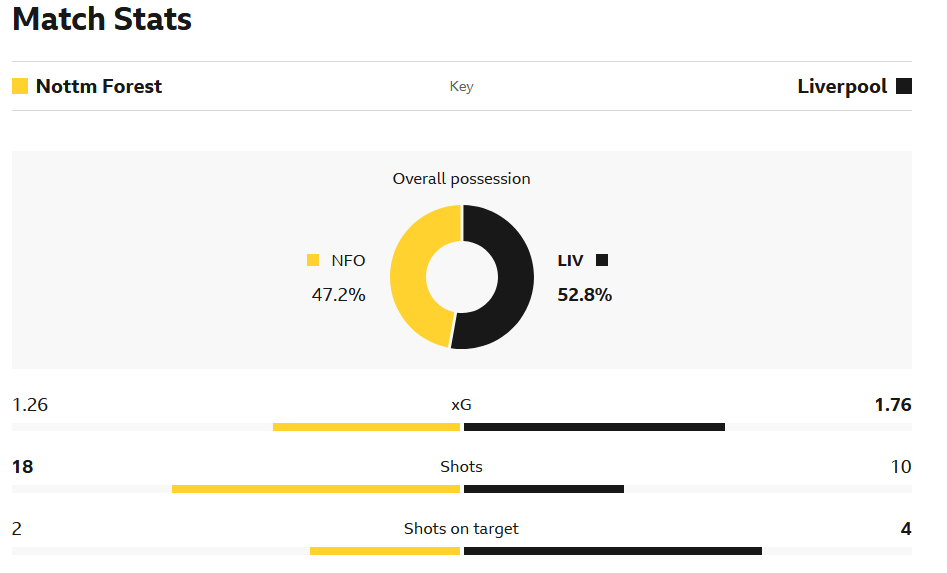
Task: Click the 52.8% possession value
Action: click(x=584, y=295)
